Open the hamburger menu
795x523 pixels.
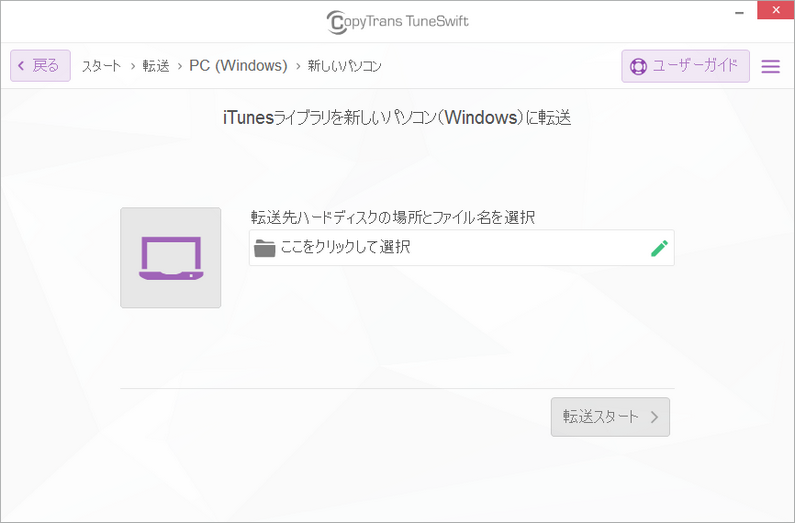pos(770,66)
